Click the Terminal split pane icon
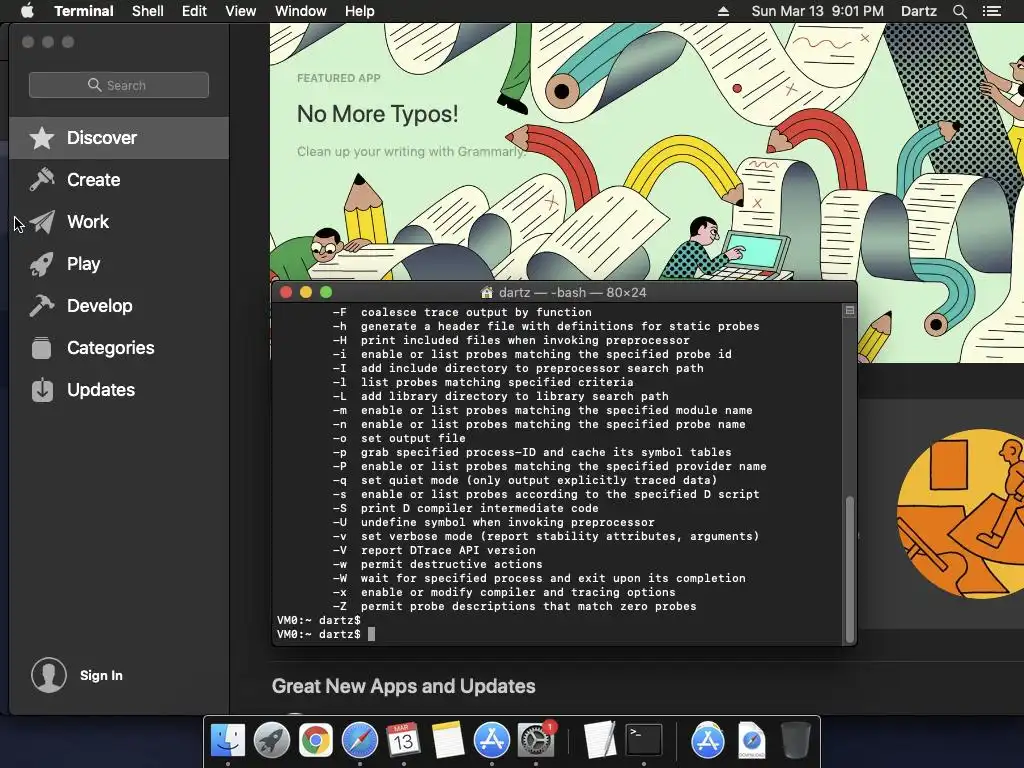Screen dimensions: 1024x768 point(850,311)
